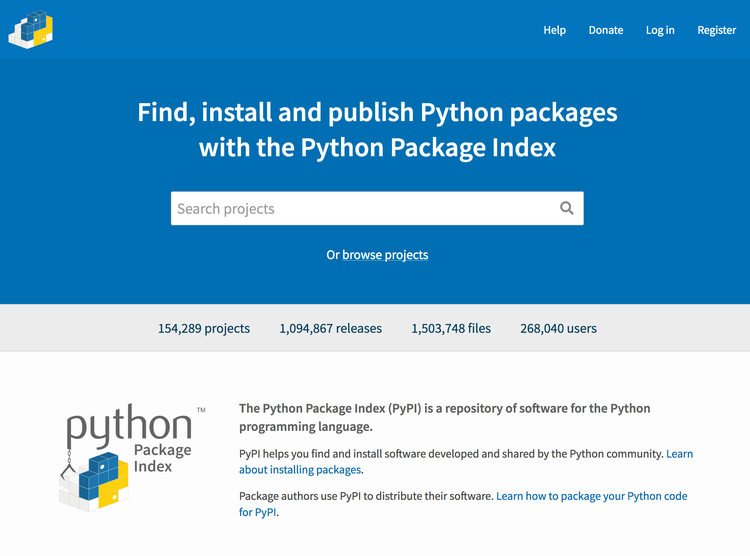The height and width of the screenshot is (556, 750).
Task: Select the 1,503,748 files statistic
Action: (451, 328)
